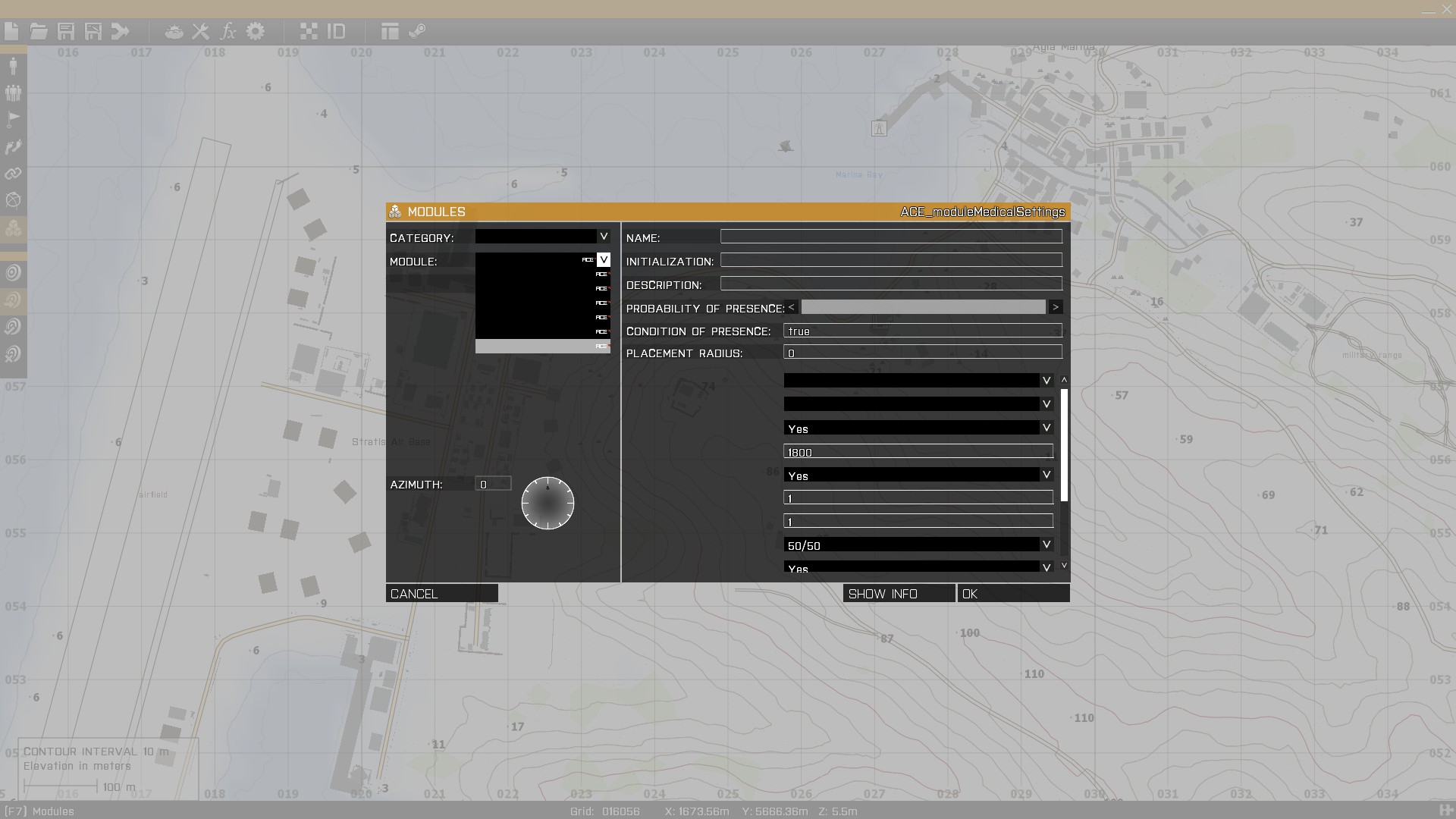
Task: Select the Groups mode icon in sidebar
Action: [x=13, y=93]
